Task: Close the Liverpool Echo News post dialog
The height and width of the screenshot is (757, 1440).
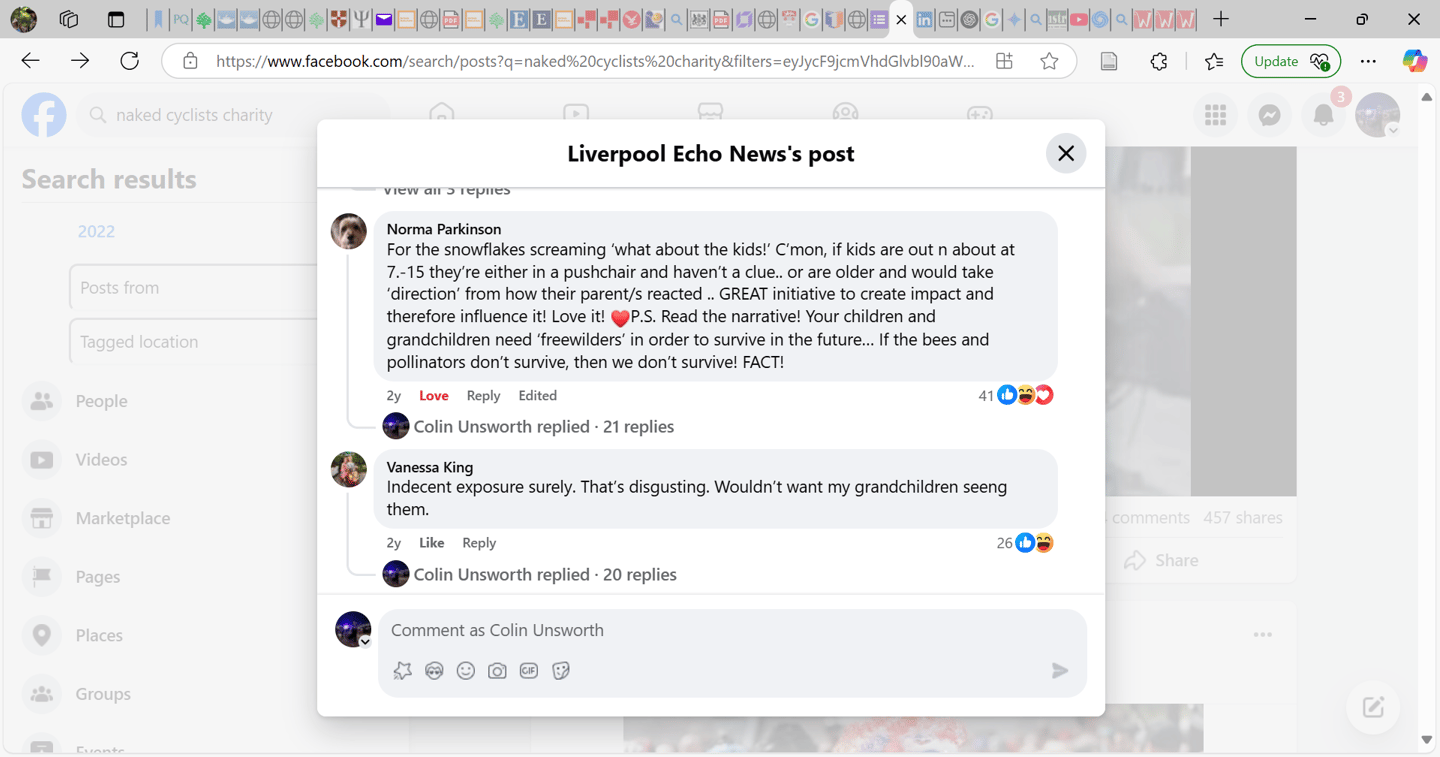Action: point(1066,153)
